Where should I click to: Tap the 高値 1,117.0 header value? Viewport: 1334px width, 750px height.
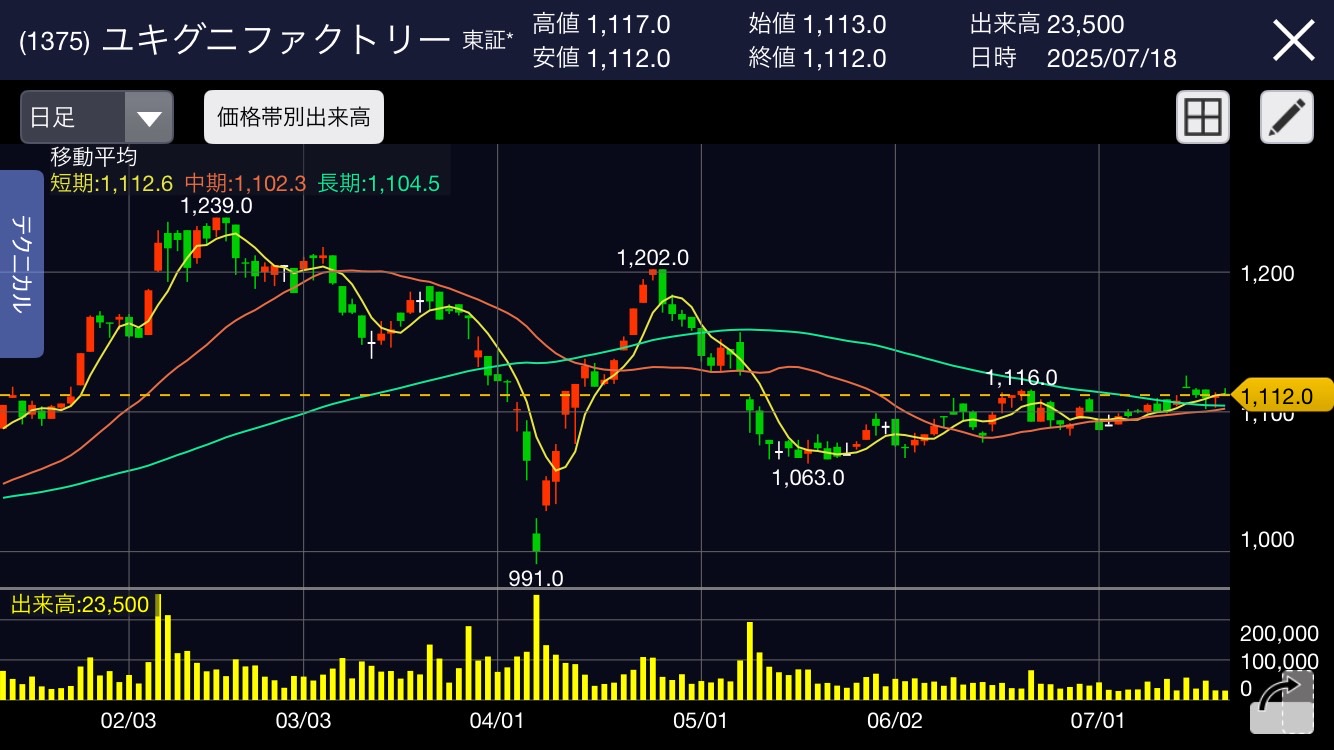601,24
